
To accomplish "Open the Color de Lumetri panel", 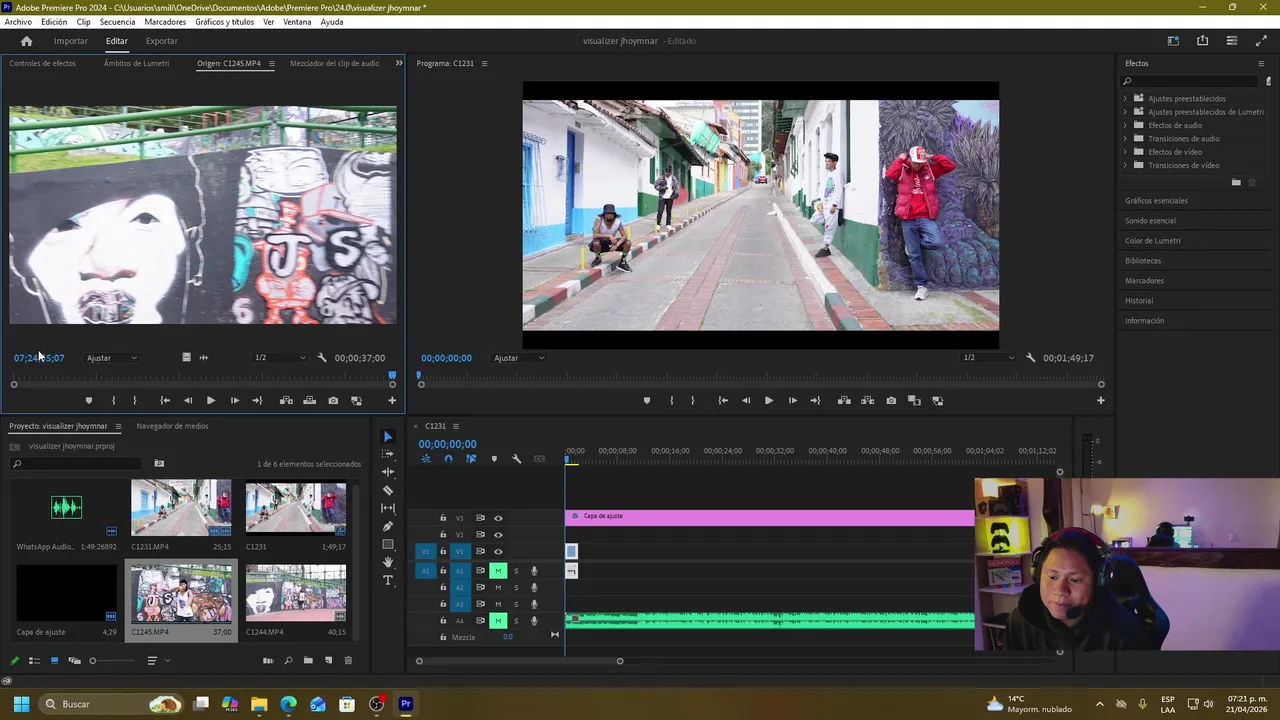I will coord(1152,241).
